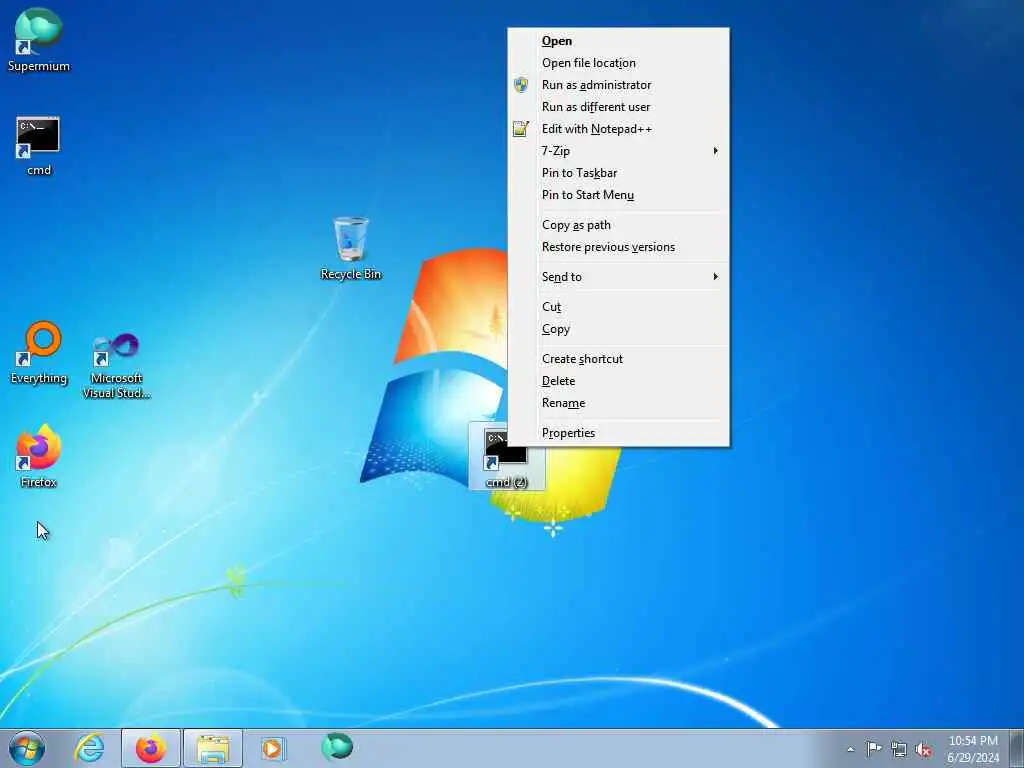Viewport: 1024px width, 768px height.
Task: Launch Supermium from the taskbar
Action: [x=336, y=747]
